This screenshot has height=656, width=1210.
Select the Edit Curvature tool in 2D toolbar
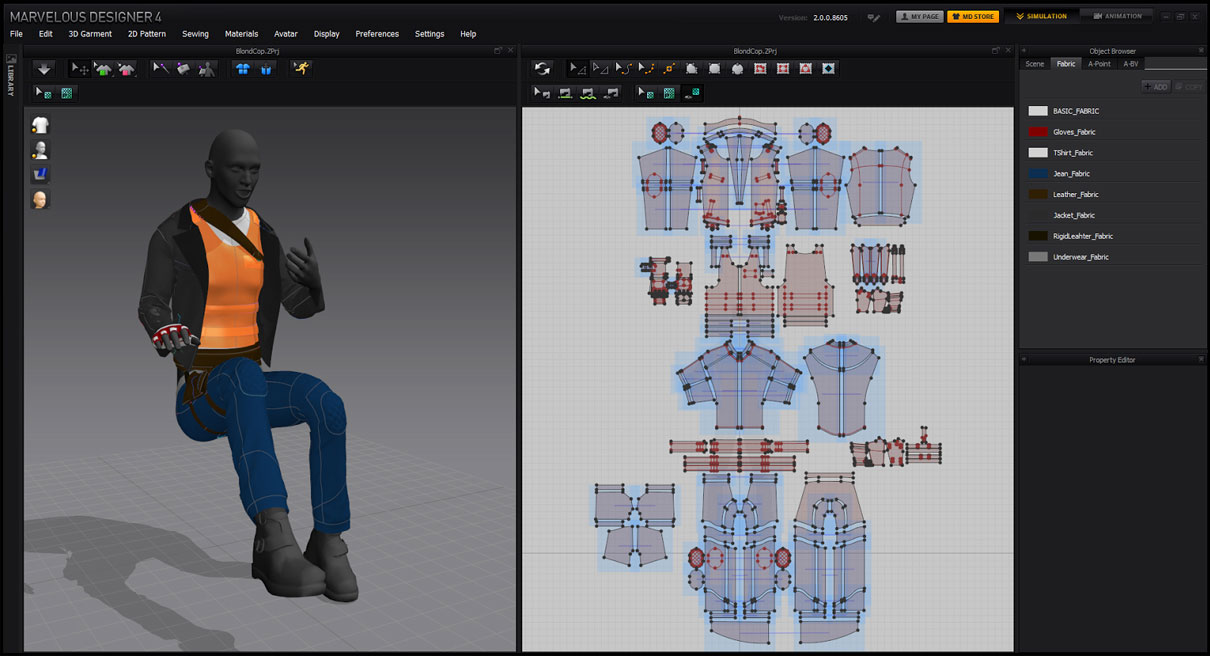[x=622, y=69]
